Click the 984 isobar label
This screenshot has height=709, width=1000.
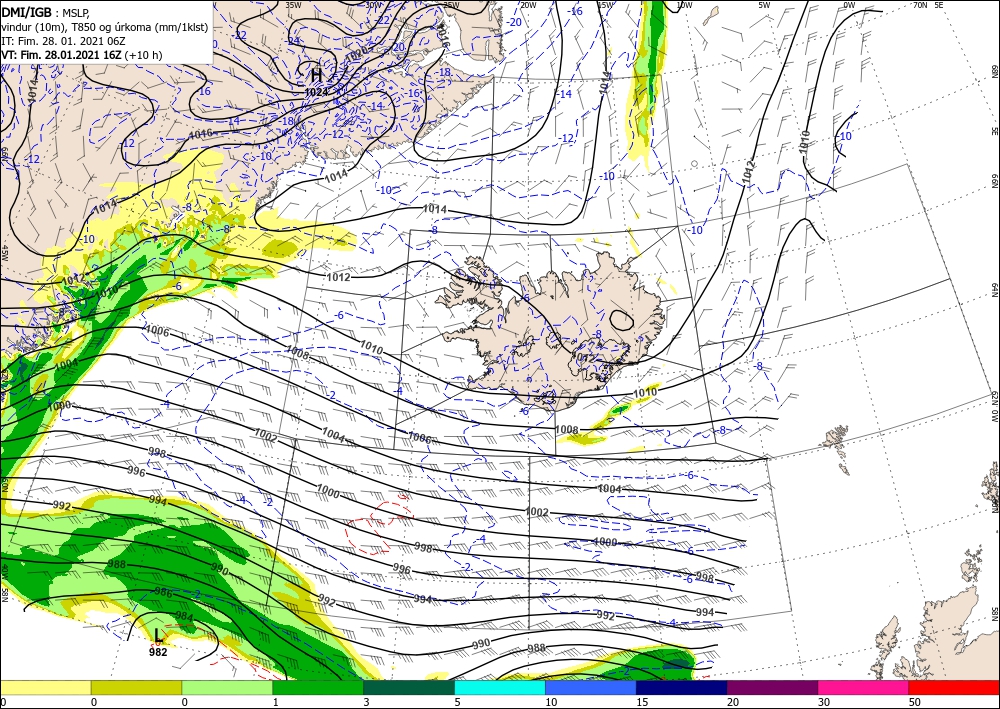coord(184,616)
